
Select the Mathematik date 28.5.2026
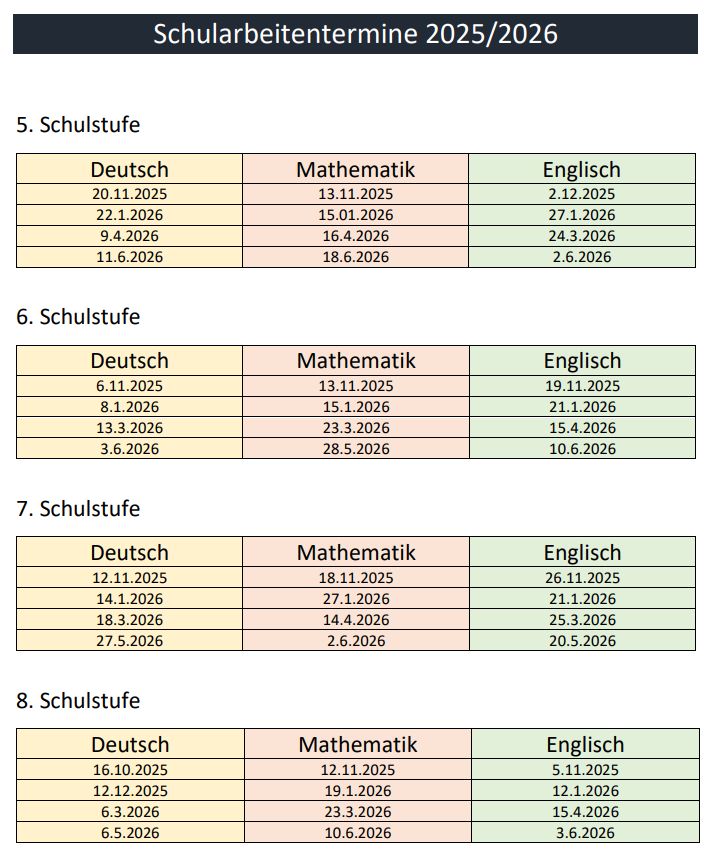[x=355, y=449]
